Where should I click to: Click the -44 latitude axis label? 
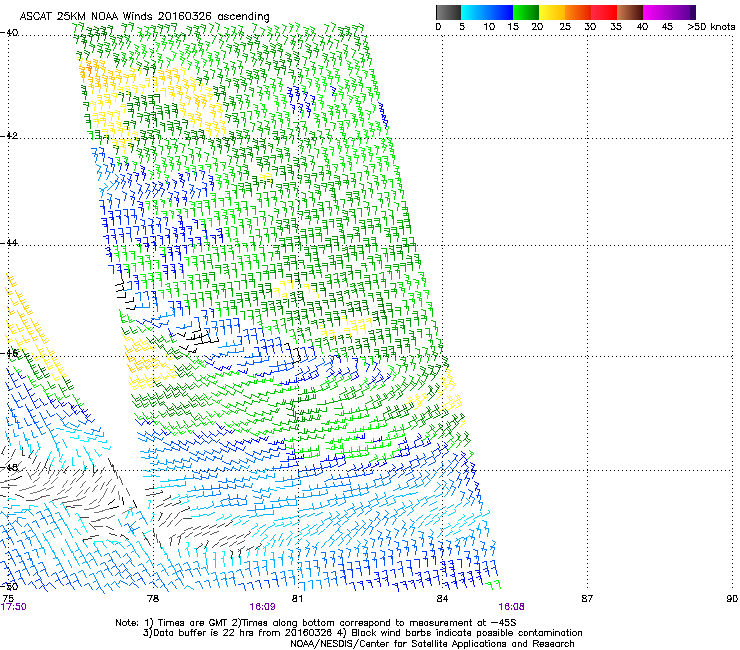(9, 243)
